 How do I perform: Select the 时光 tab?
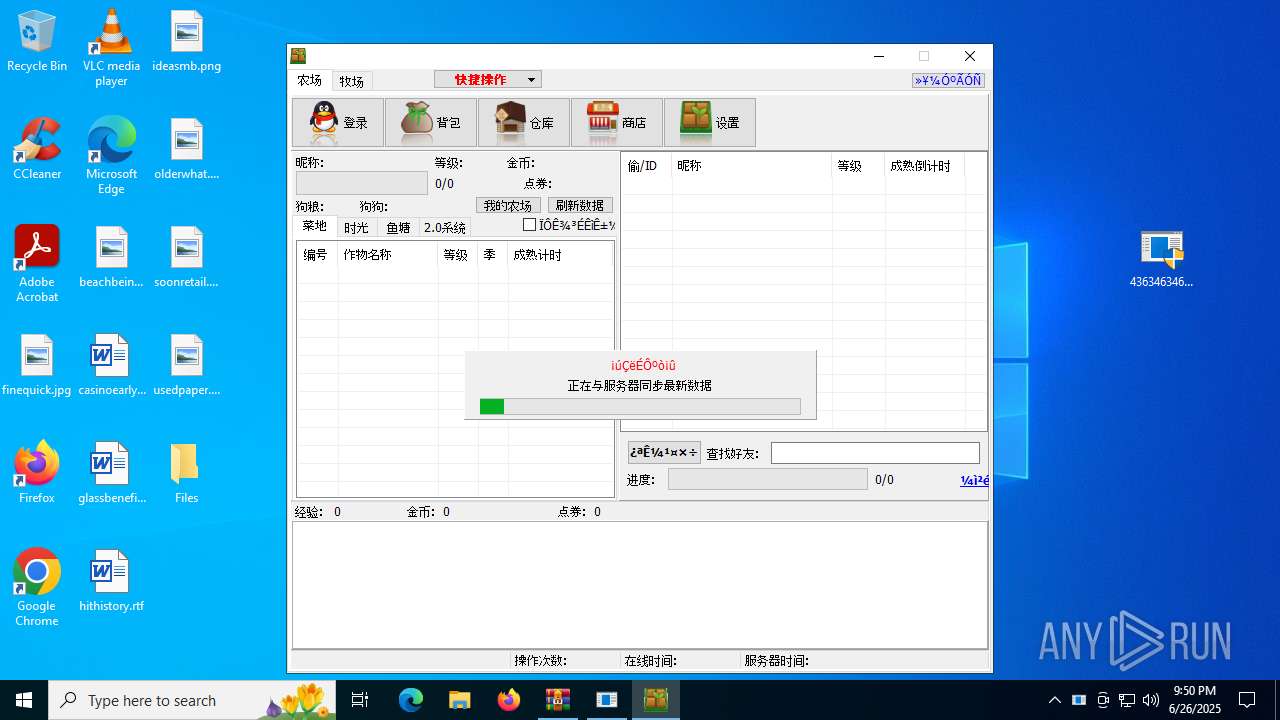[357, 228]
